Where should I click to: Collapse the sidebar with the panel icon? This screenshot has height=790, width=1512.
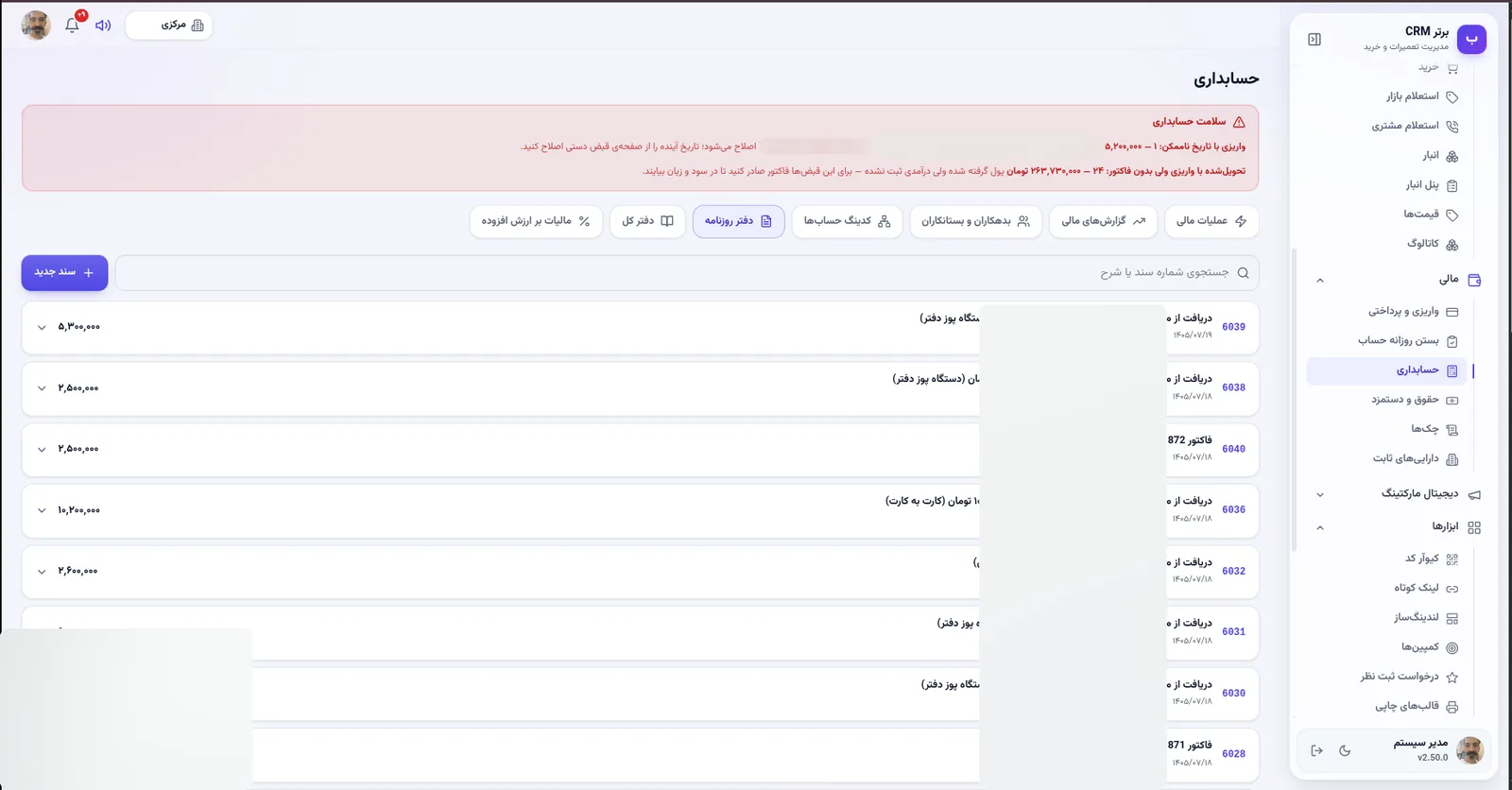[1314, 40]
